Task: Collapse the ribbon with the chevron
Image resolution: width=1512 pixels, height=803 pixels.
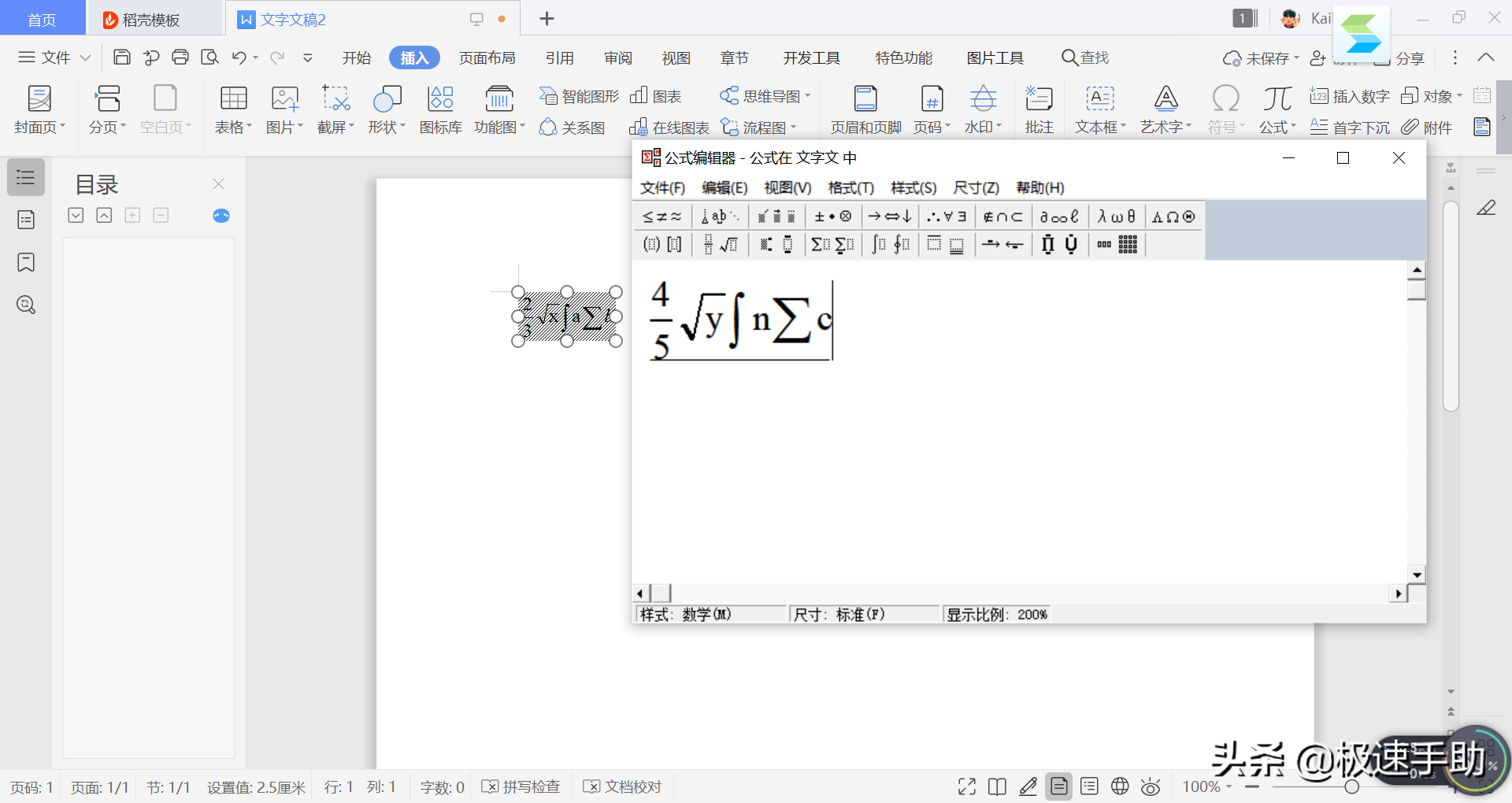Action: coord(1486,57)
